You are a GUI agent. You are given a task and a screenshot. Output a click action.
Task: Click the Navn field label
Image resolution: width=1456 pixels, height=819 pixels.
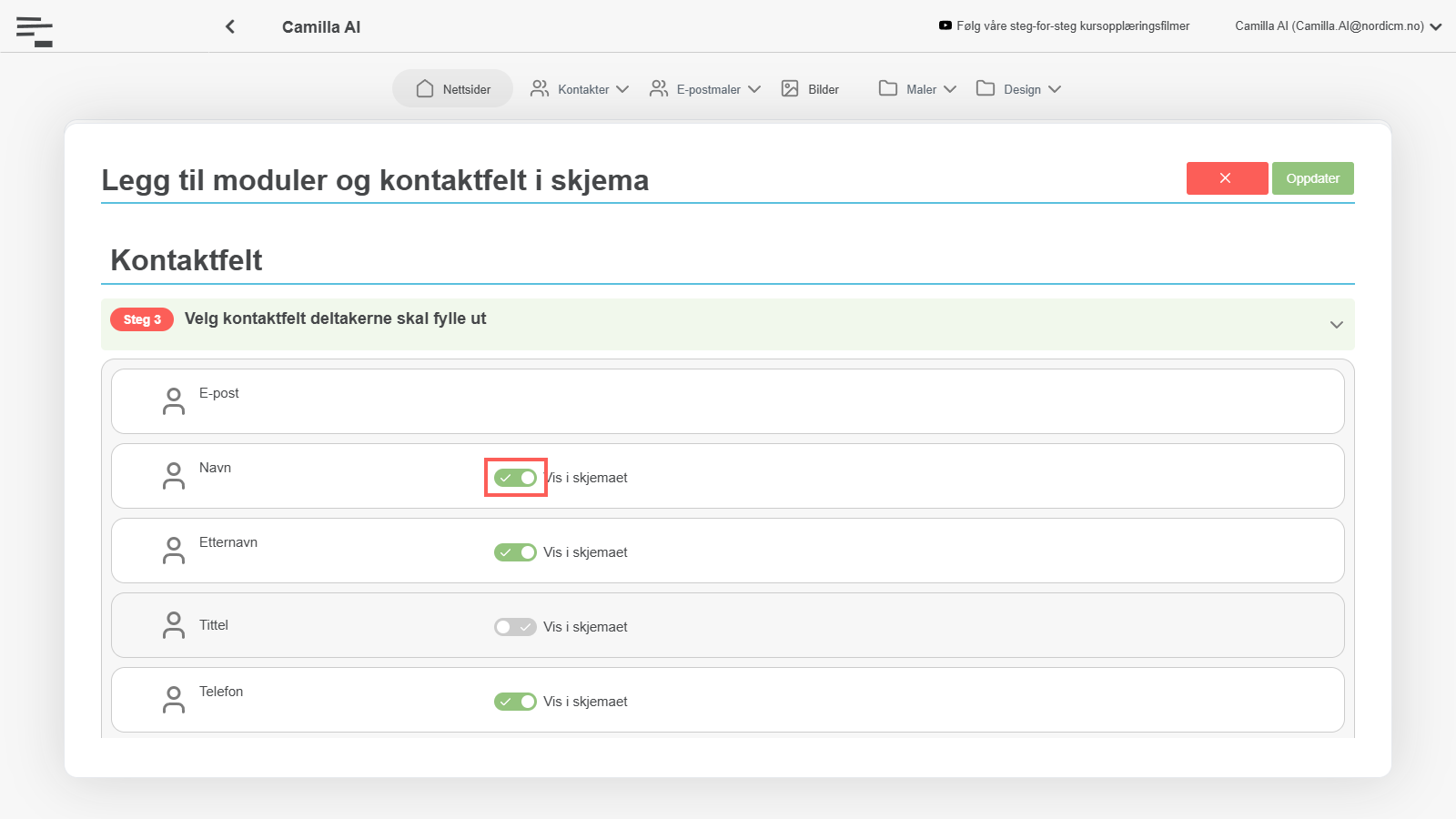point(215,468)
